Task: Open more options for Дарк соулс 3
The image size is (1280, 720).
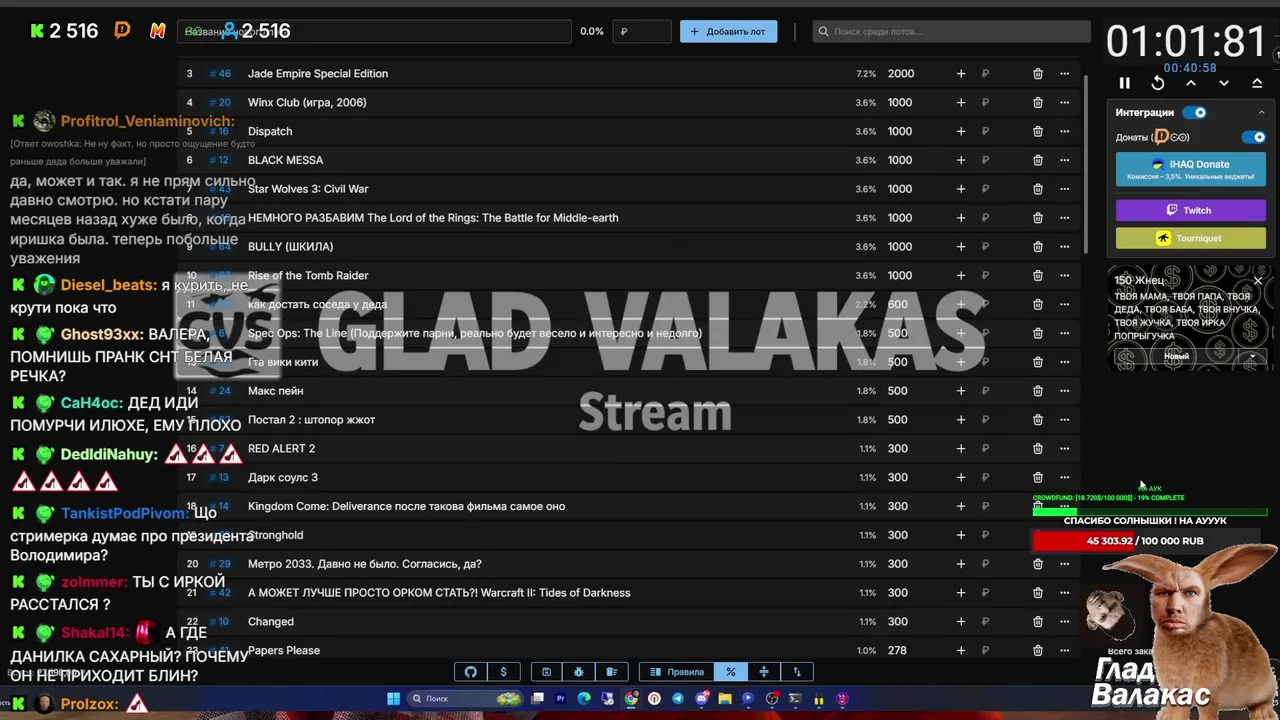Action: (1065, 478)
